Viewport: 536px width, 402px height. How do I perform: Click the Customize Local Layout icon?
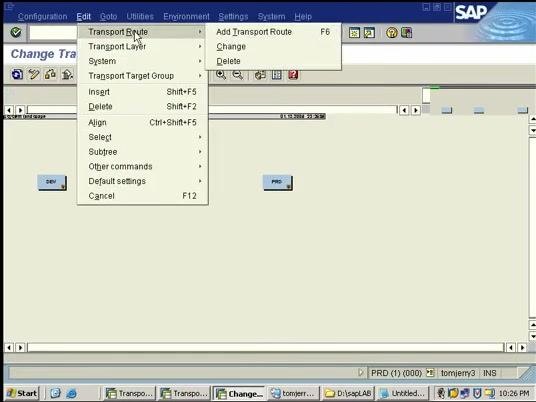[406, 33]
